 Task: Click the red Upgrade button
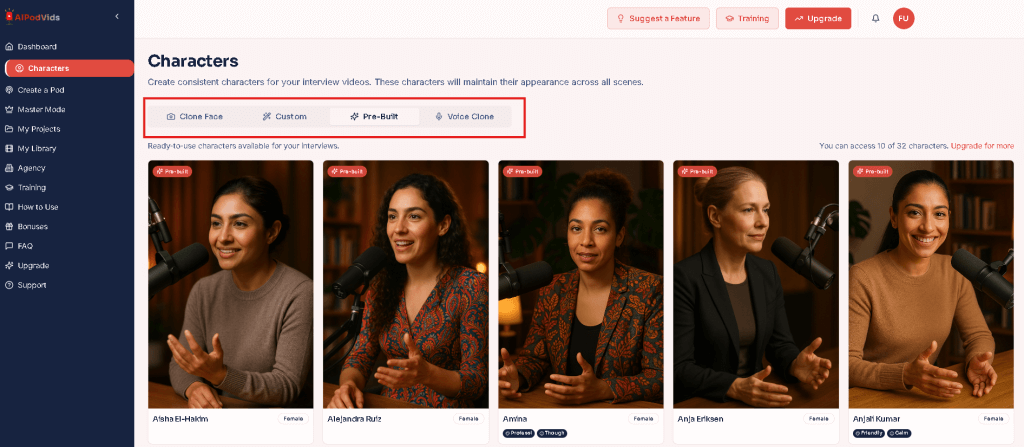coord(818,18)
